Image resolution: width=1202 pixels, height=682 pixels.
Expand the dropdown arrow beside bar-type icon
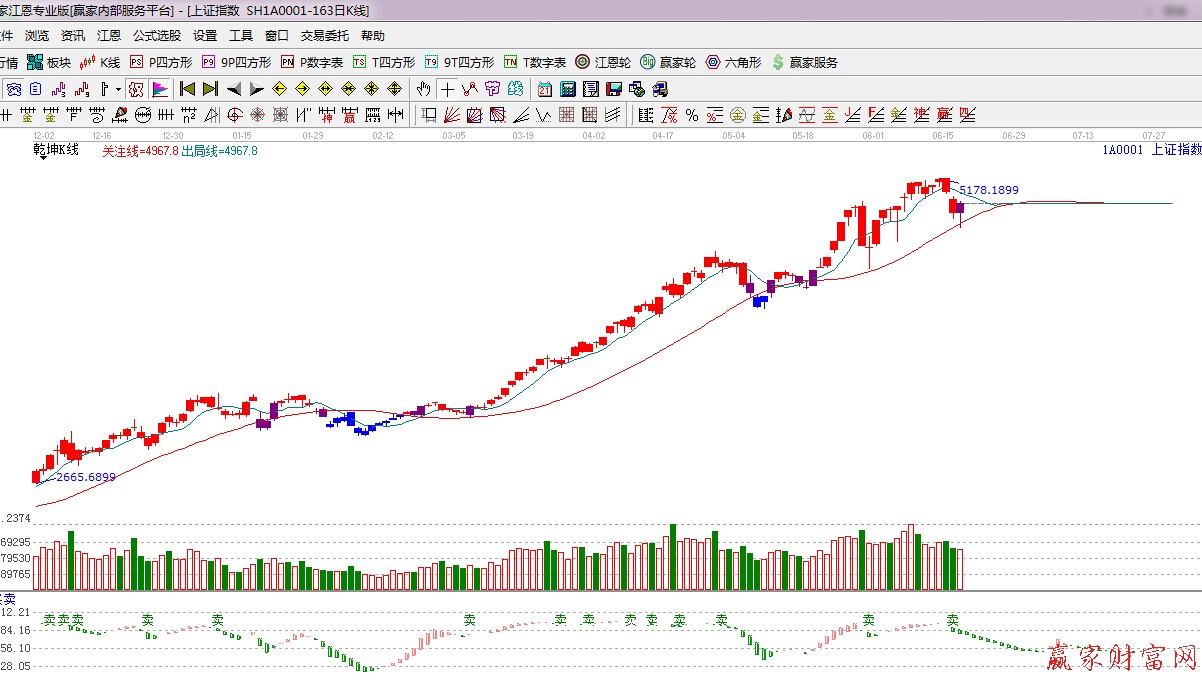(118, 89)
